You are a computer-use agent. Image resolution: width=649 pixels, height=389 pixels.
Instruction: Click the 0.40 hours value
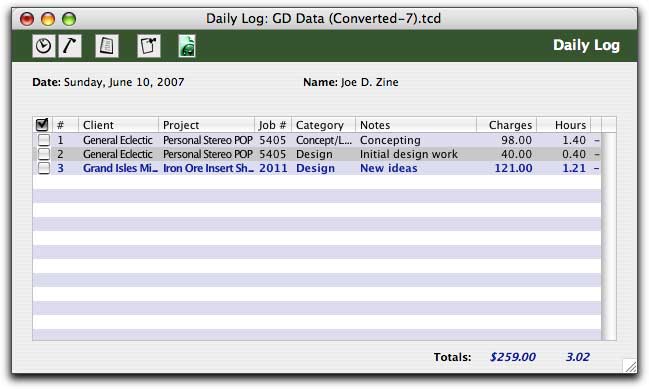pos(574,154)
